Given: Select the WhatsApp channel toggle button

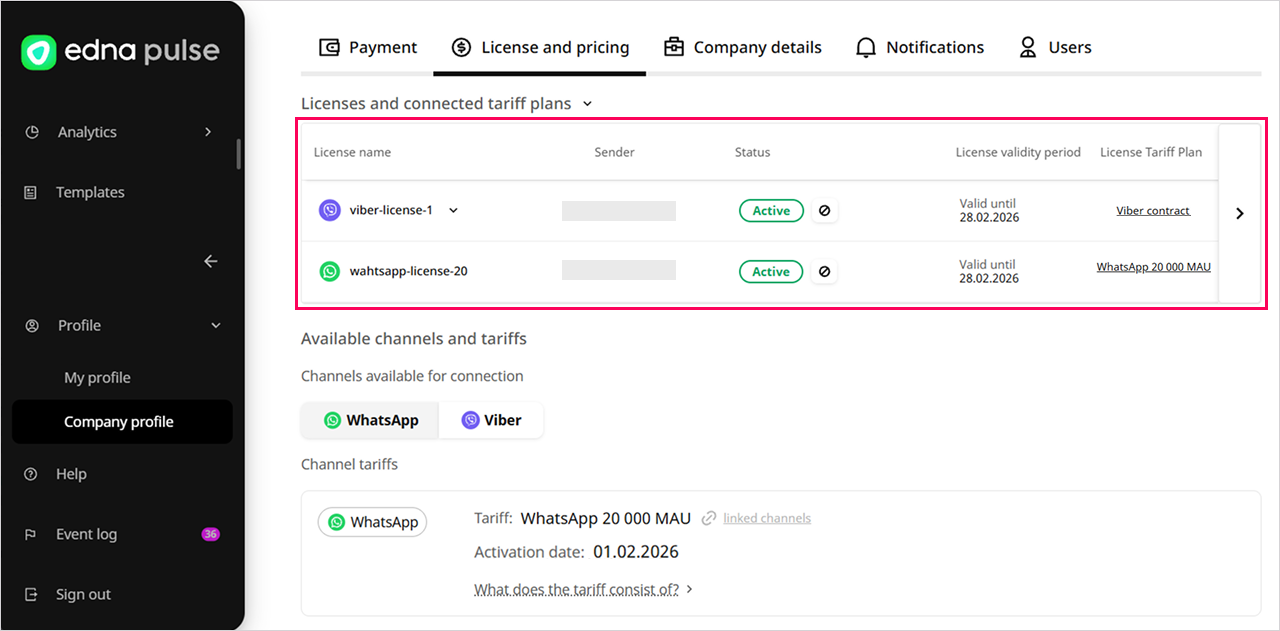Looking at the screenshot, I should (x=370, y=421).
